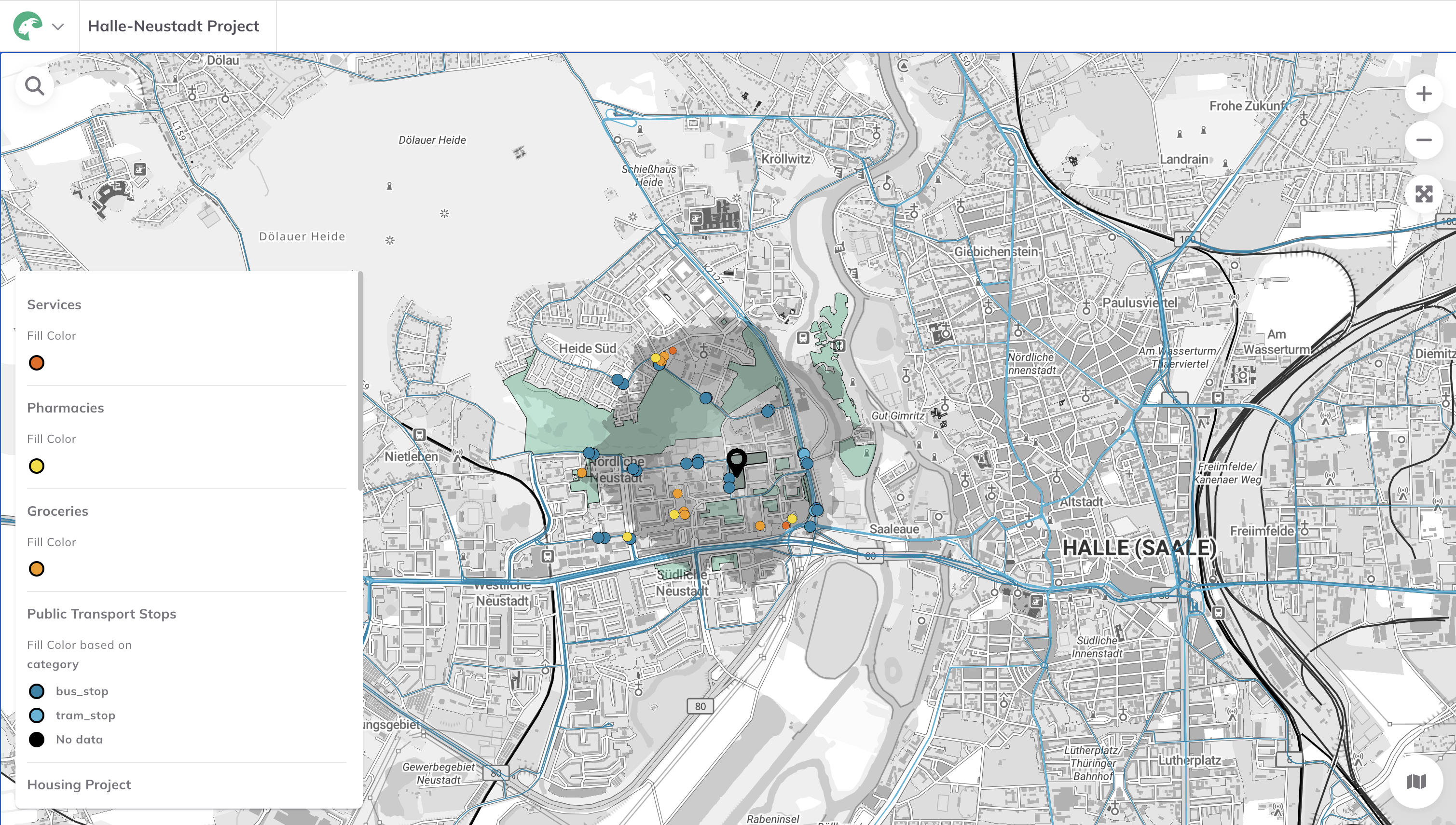This screenshot has width=1456, height=825.
Task: Open the Housing Project layer entry
Action: [79, 785]
